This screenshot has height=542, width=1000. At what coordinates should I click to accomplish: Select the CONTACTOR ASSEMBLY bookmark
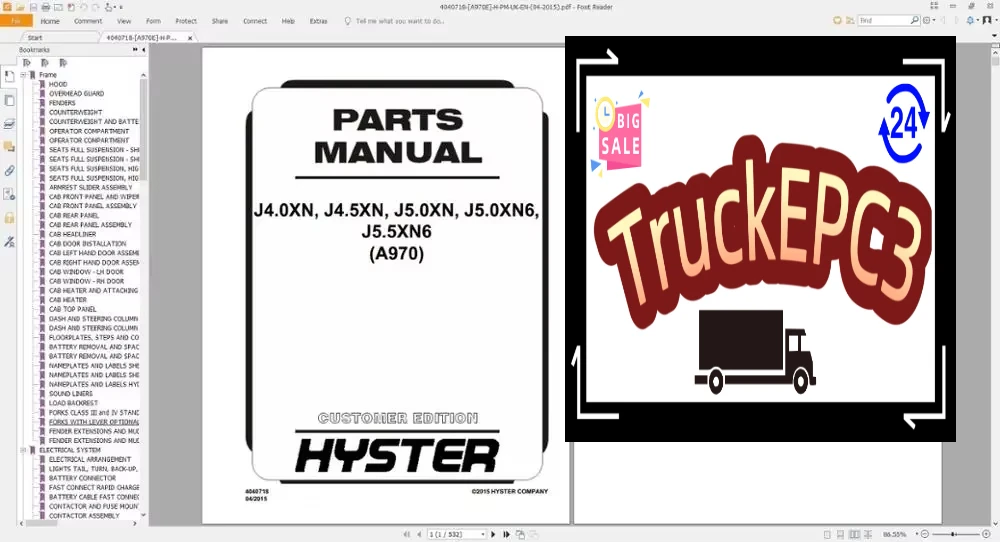(84, 515)
